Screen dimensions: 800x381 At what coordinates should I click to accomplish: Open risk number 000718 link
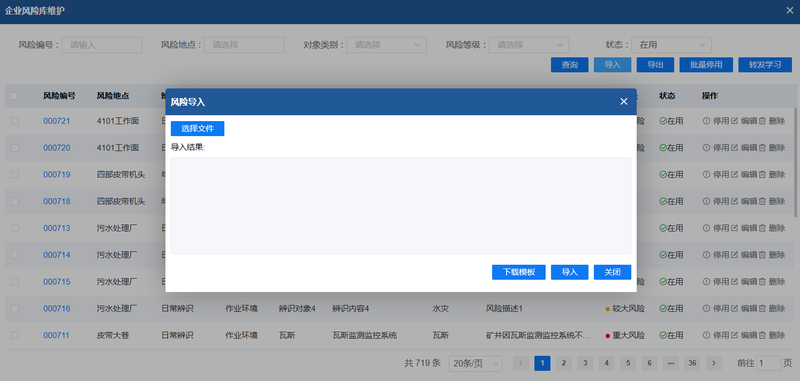[57, 201]
